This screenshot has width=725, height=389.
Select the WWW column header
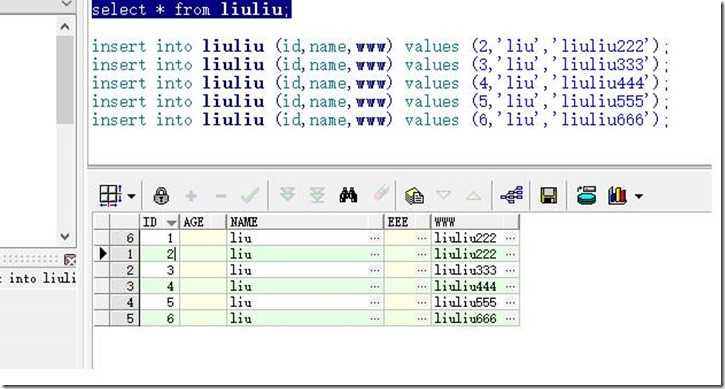click(475, 222)
